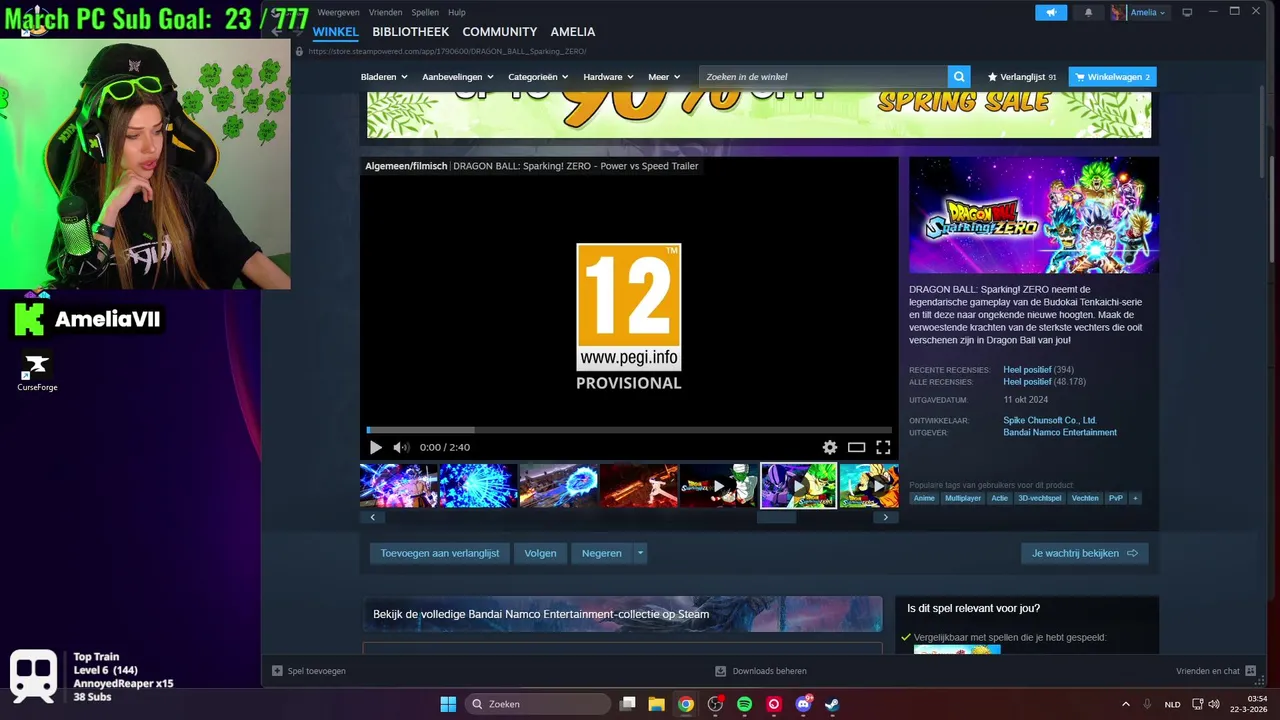Select the PvP tag
This screenshot has width=1280, height=720.
1115,498
